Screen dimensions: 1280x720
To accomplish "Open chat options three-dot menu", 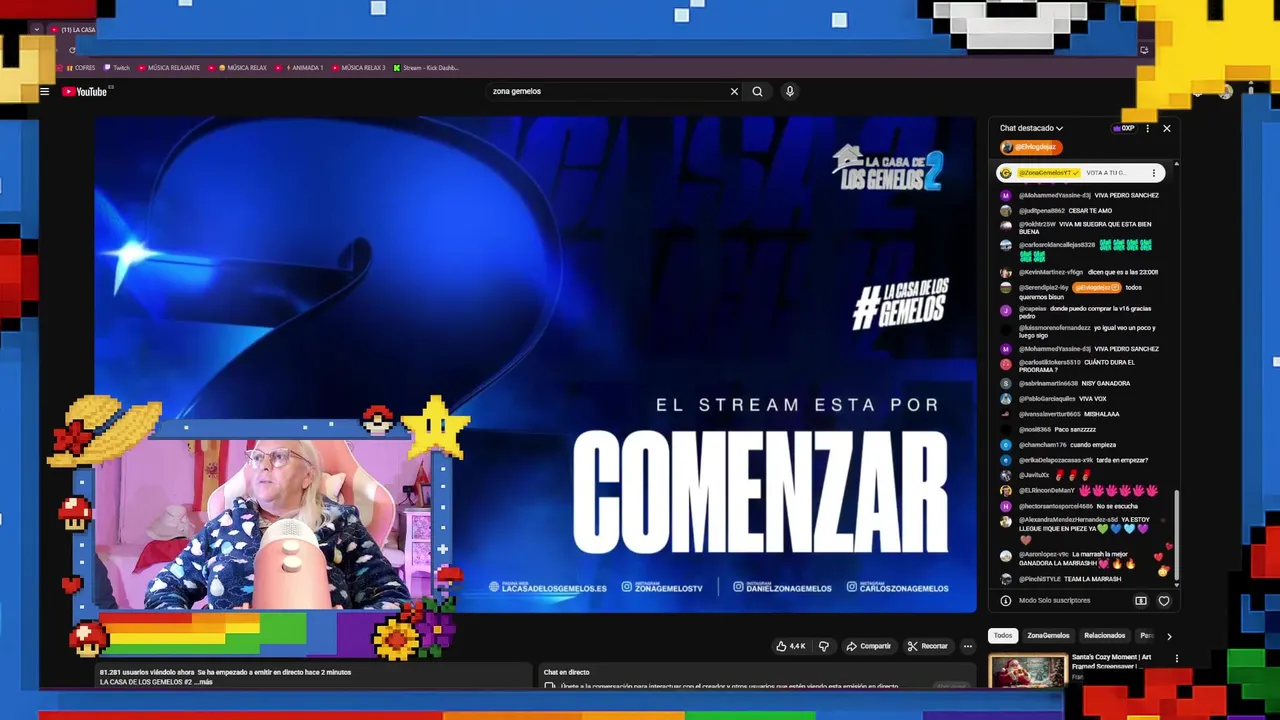I will pyautogui.click(x=1147, y=128).
